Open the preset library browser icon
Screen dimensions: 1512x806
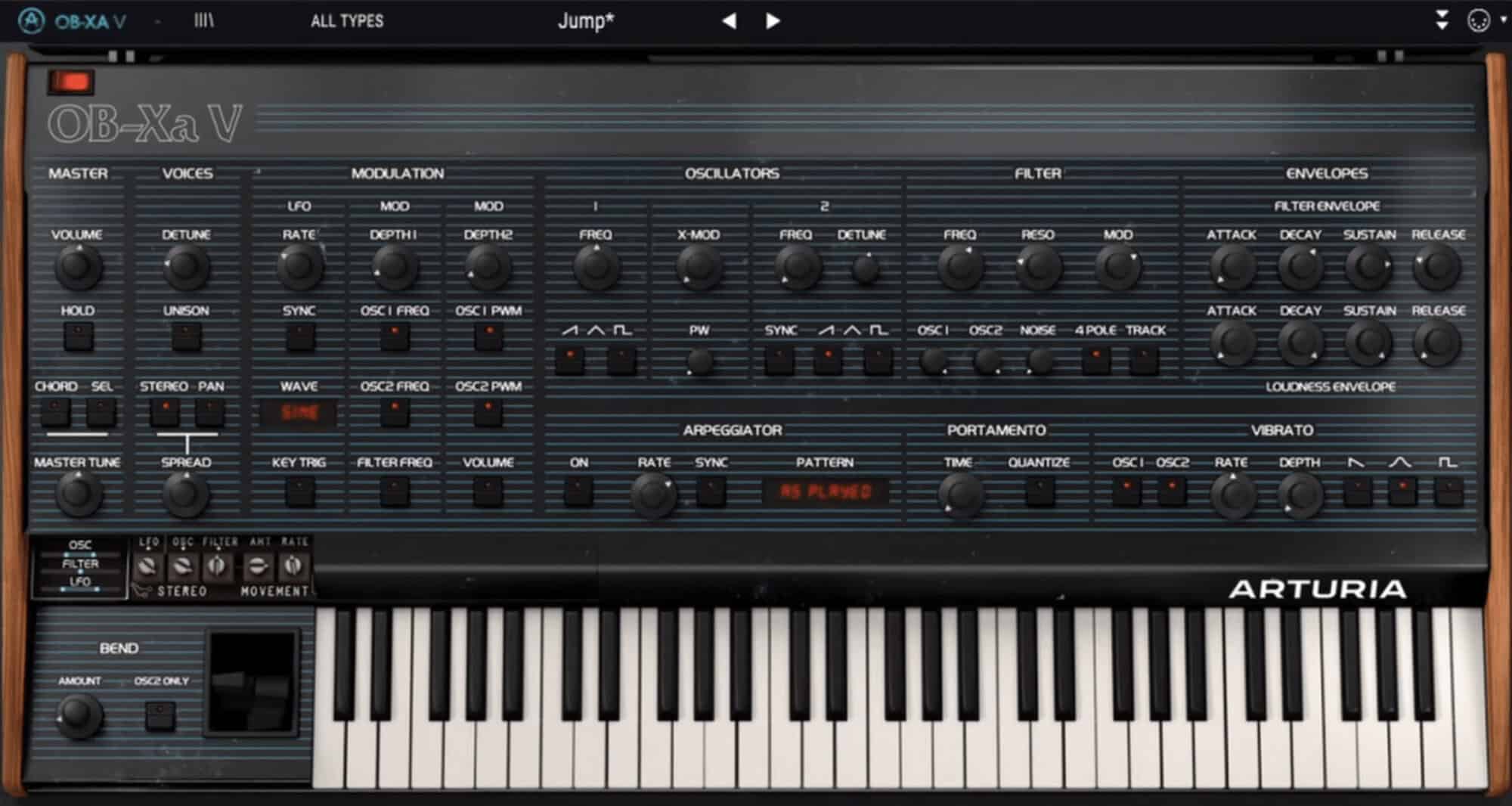tap(204, 20)
